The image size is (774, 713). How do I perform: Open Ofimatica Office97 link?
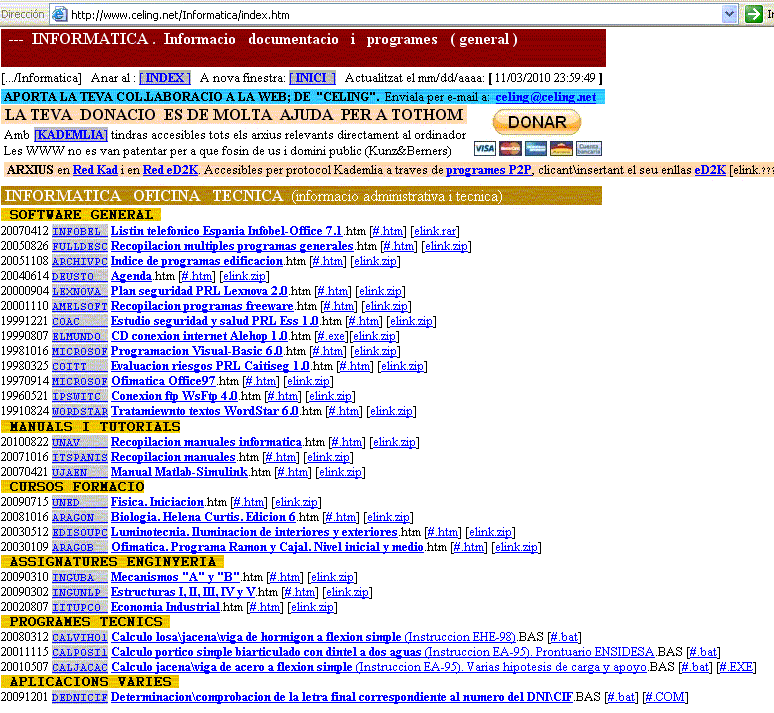click(x=163, y=381)
